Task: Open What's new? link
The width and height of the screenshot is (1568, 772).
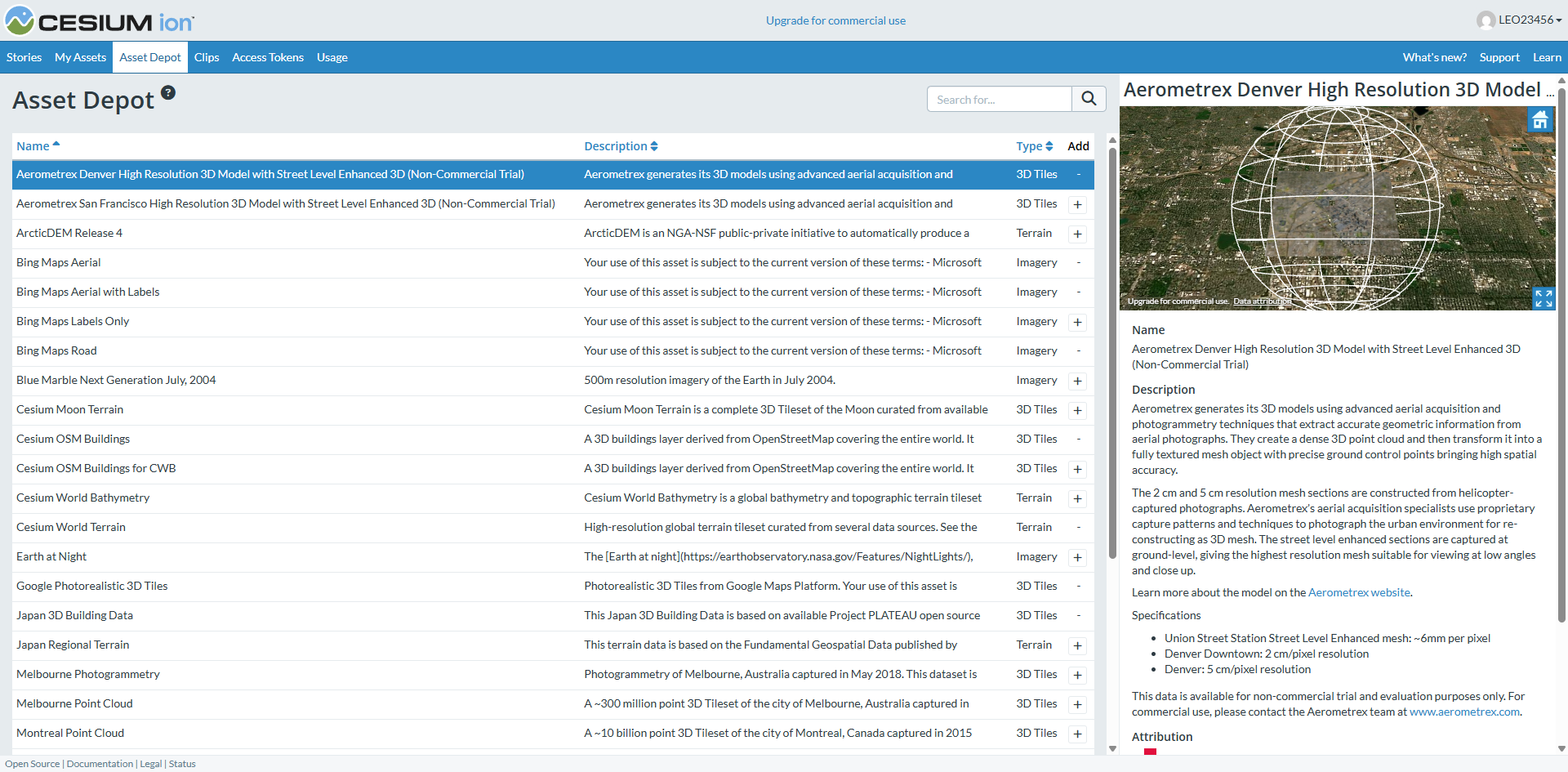Action: click(1435, 57)
